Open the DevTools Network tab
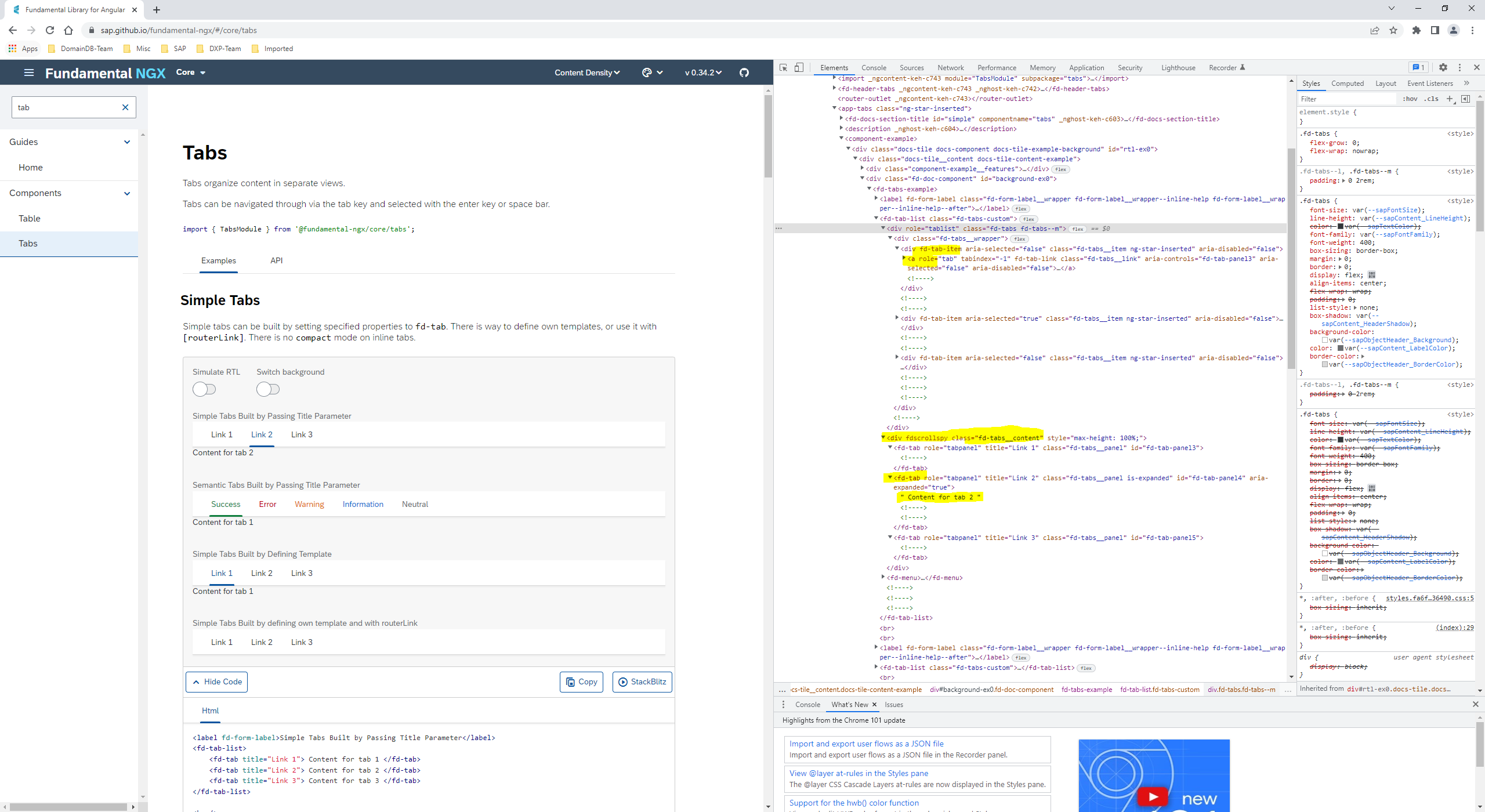 pyautogui.click(x=950, y=68)
